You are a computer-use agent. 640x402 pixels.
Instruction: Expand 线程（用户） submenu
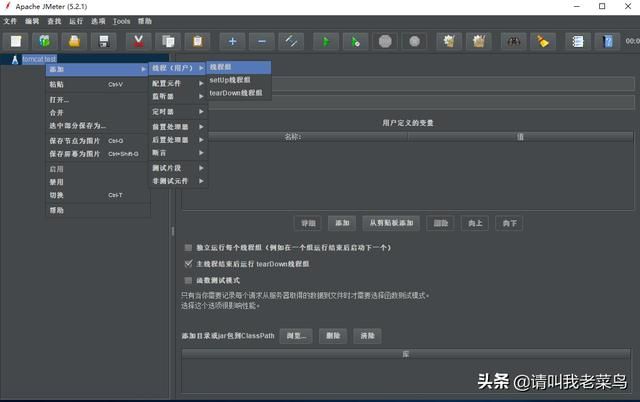click(178, 68)
